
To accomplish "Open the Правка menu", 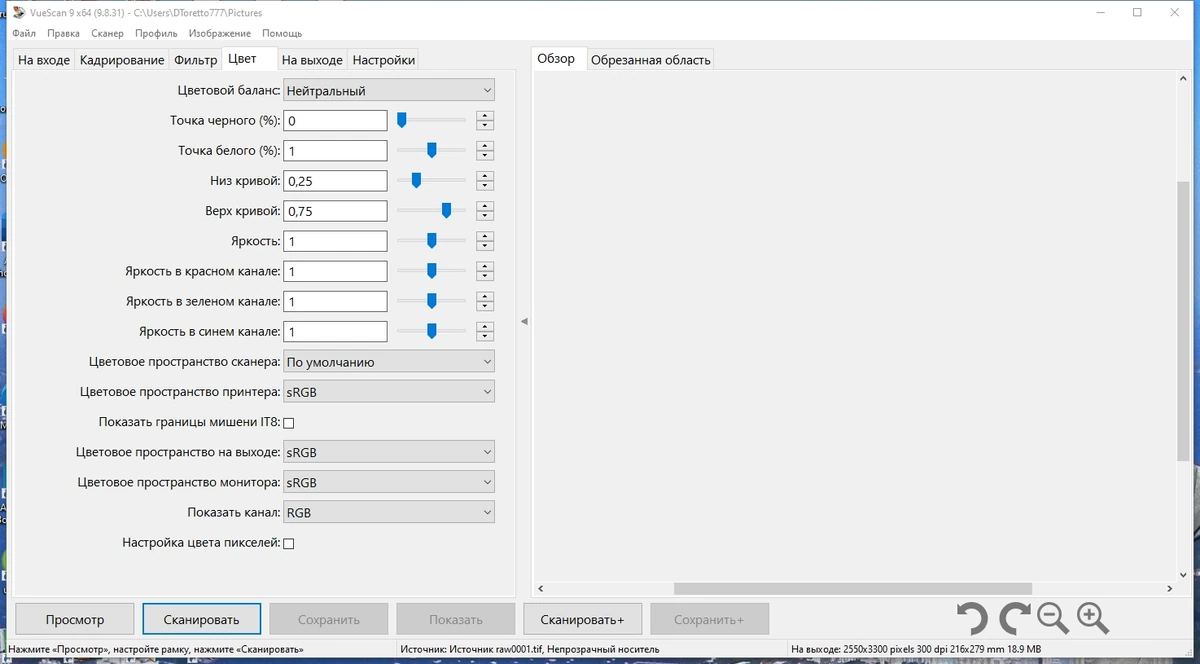I will pos(63,33).
